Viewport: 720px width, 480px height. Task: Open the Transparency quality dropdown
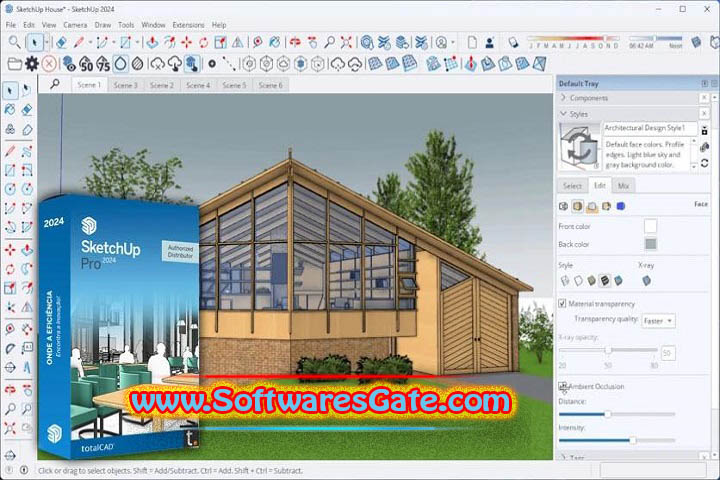658,321
